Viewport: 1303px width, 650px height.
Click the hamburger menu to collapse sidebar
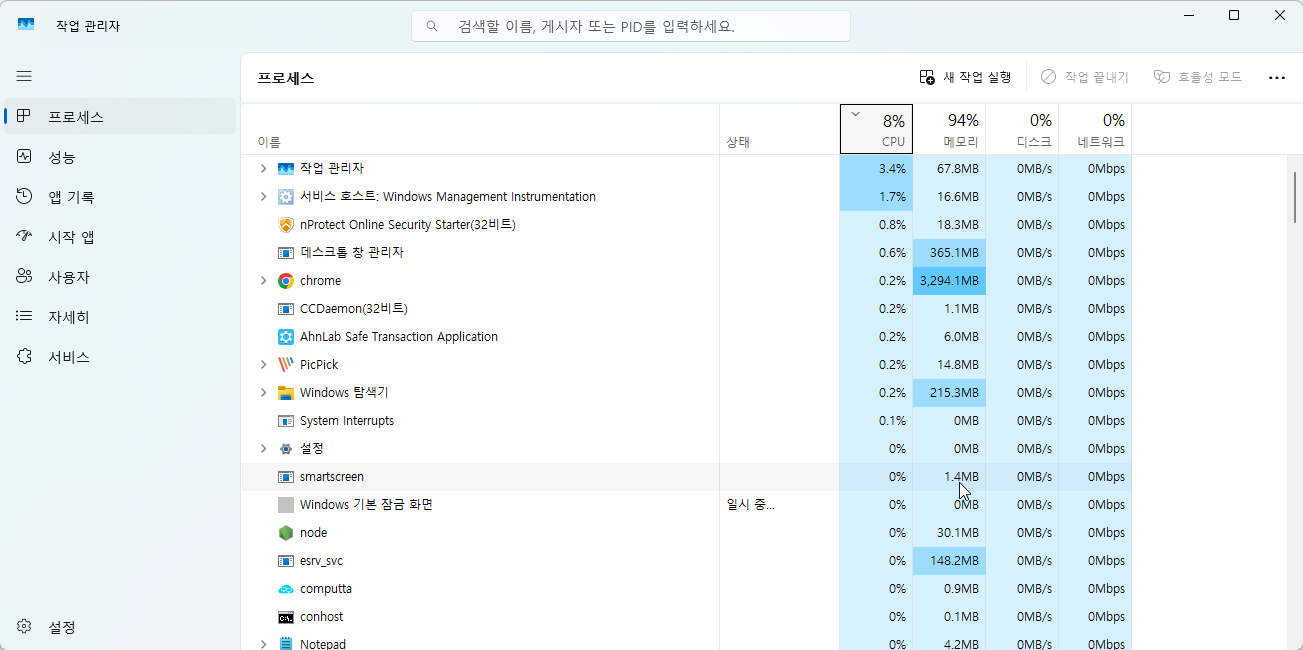[24, 76]
